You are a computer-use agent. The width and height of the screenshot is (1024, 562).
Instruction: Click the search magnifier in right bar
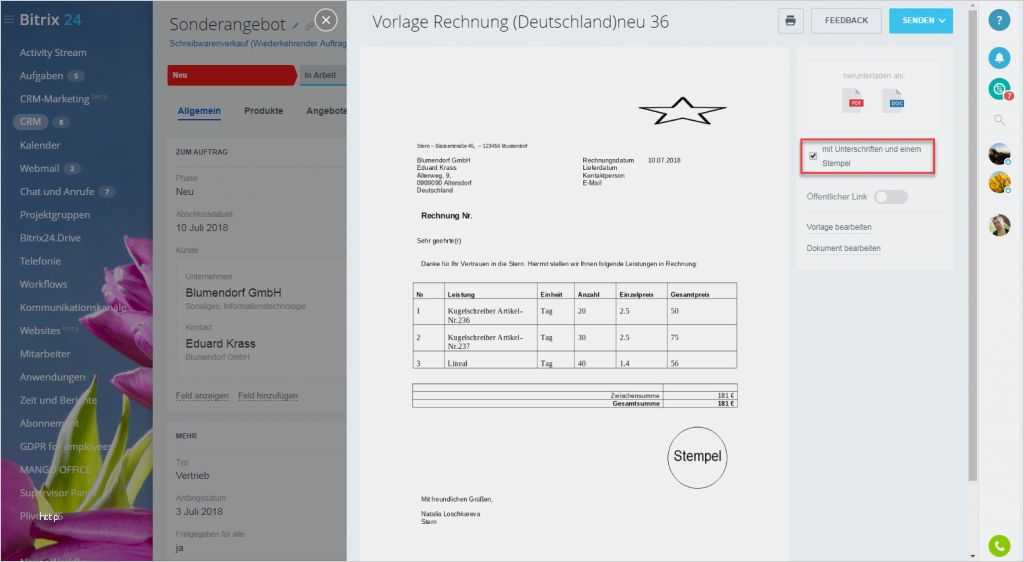[999, 120]
